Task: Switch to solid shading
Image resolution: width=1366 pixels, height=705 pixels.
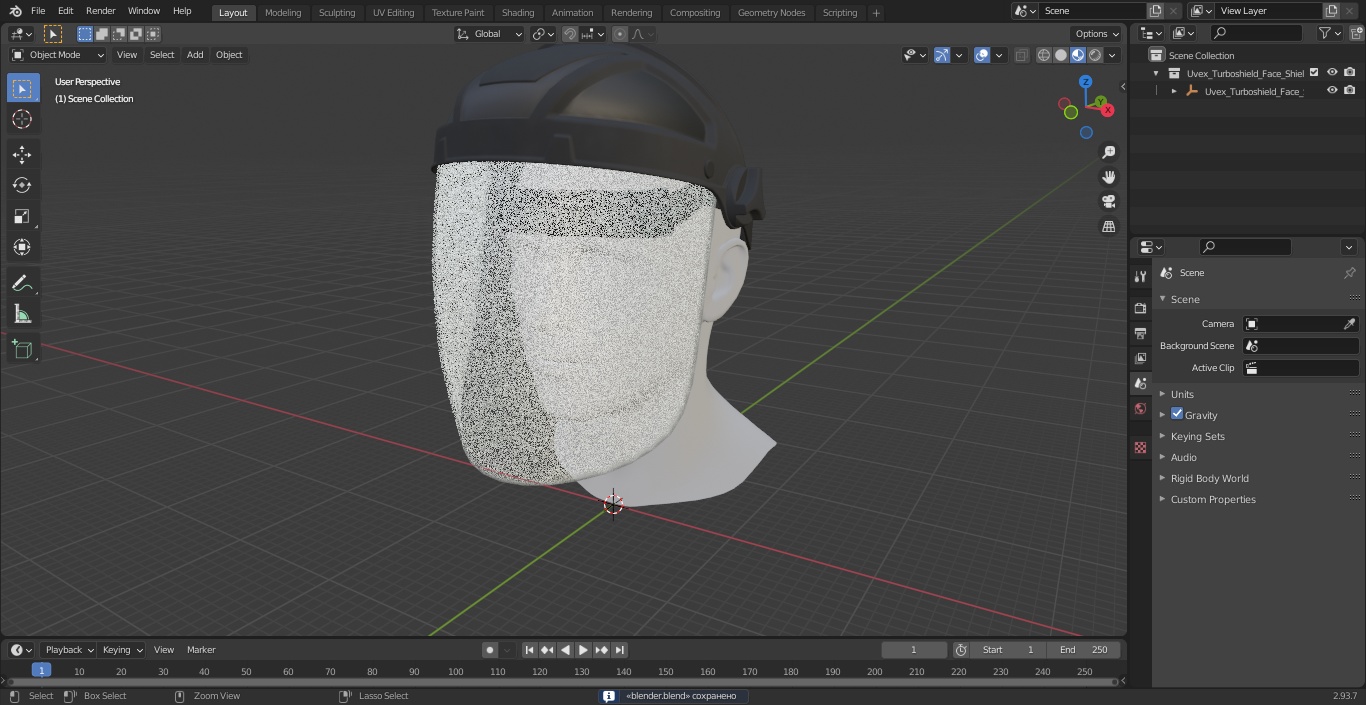Action: 1061,55
